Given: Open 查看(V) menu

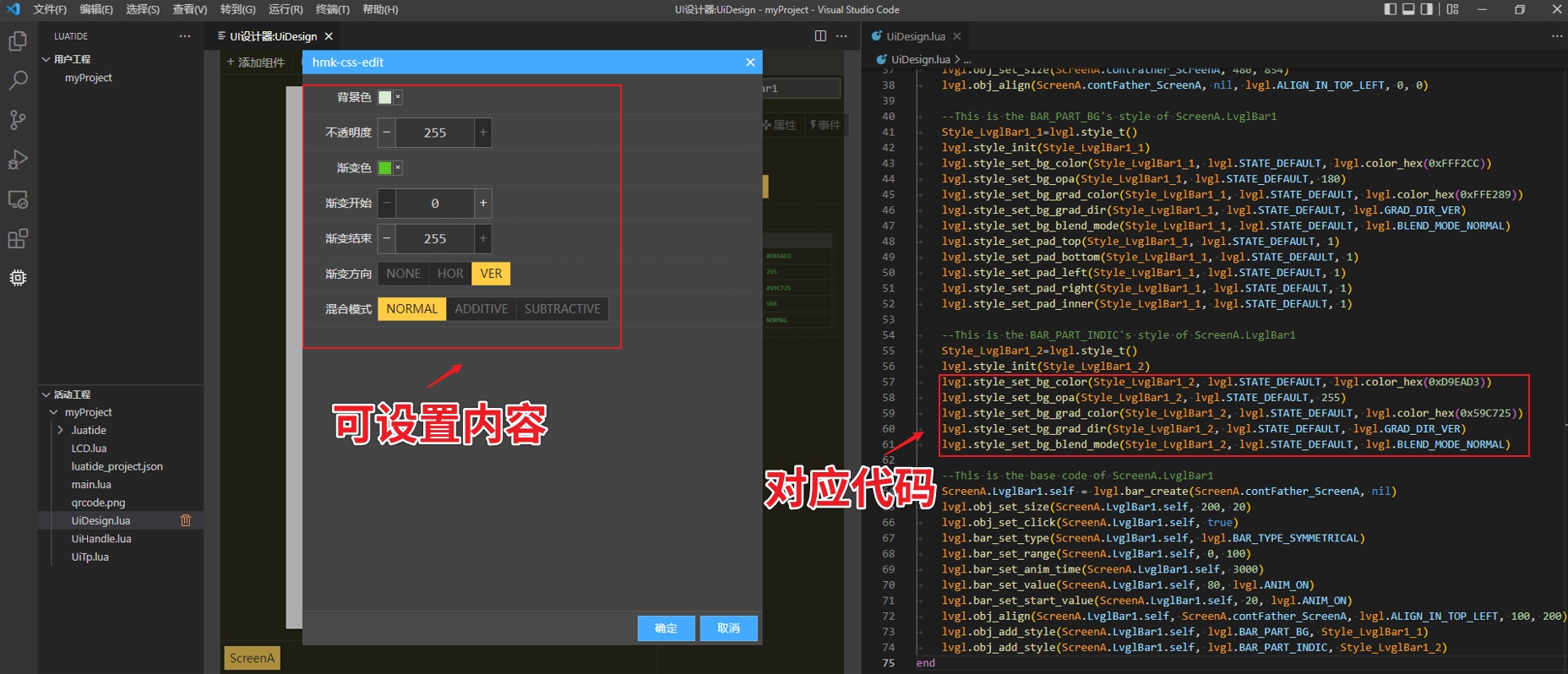Looking at the screenshot, I should point(190,9).
